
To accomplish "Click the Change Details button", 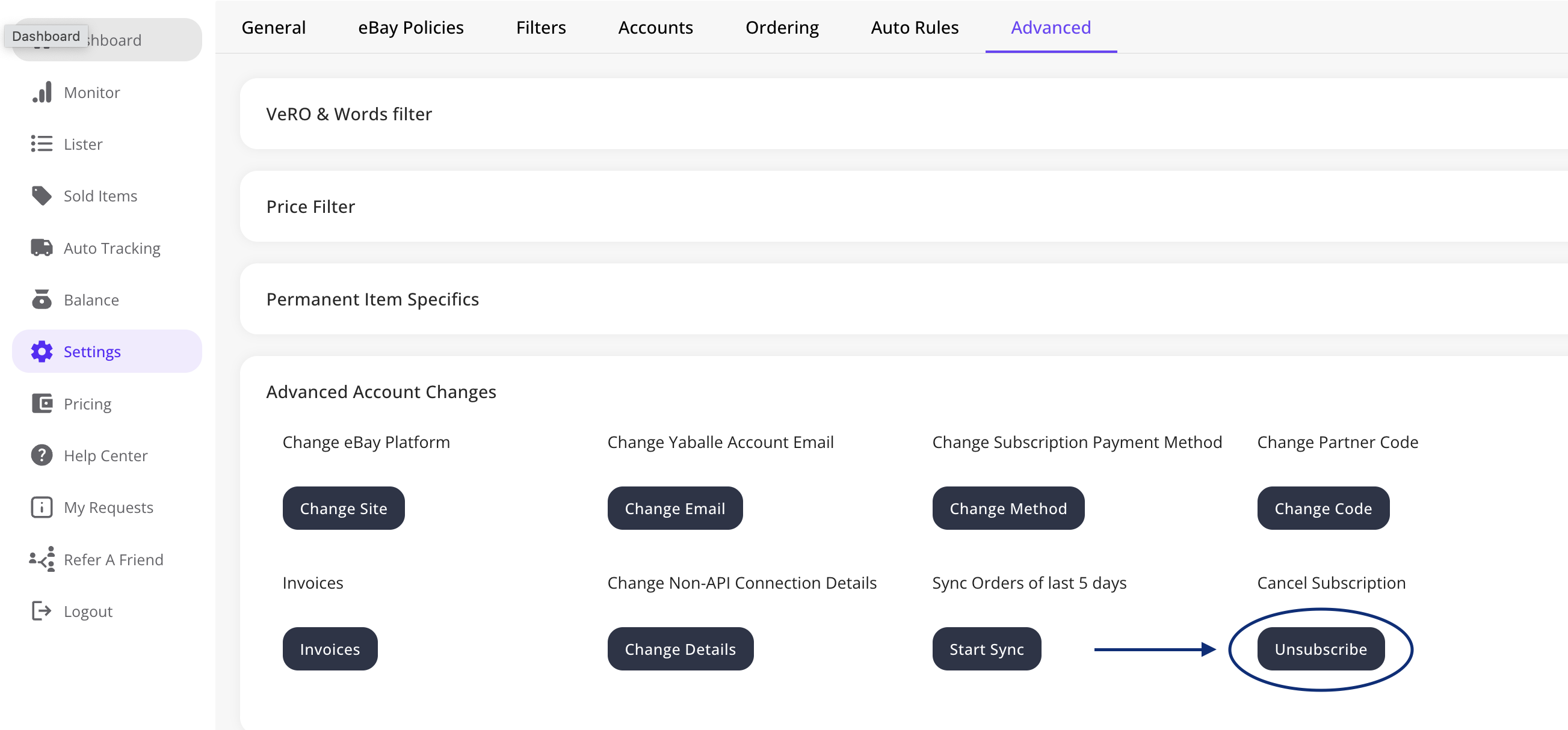I will (680, 648).
